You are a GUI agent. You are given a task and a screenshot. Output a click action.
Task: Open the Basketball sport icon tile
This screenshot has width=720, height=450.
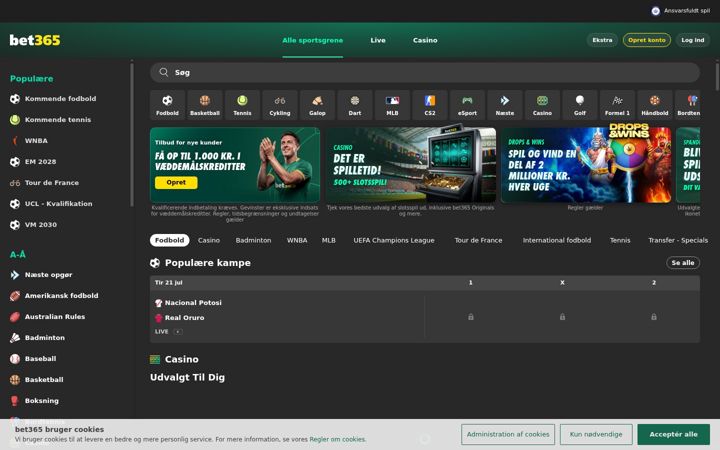click(205, 105)
